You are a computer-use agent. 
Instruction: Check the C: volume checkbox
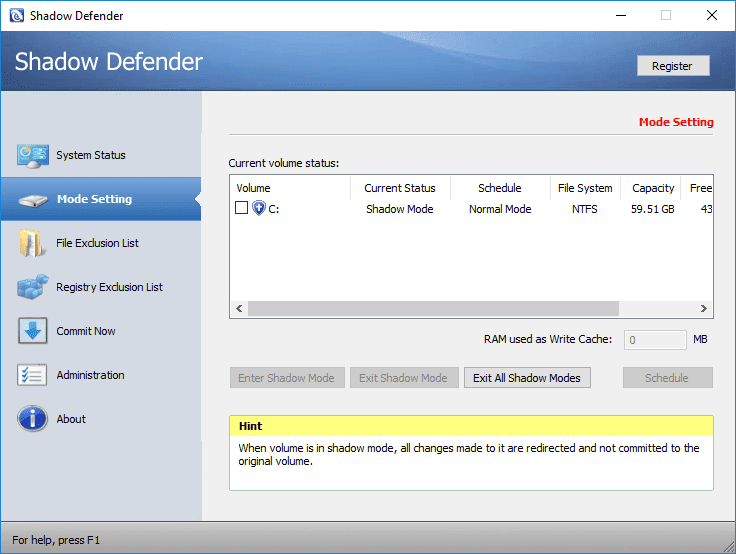(x=241, y=209)
